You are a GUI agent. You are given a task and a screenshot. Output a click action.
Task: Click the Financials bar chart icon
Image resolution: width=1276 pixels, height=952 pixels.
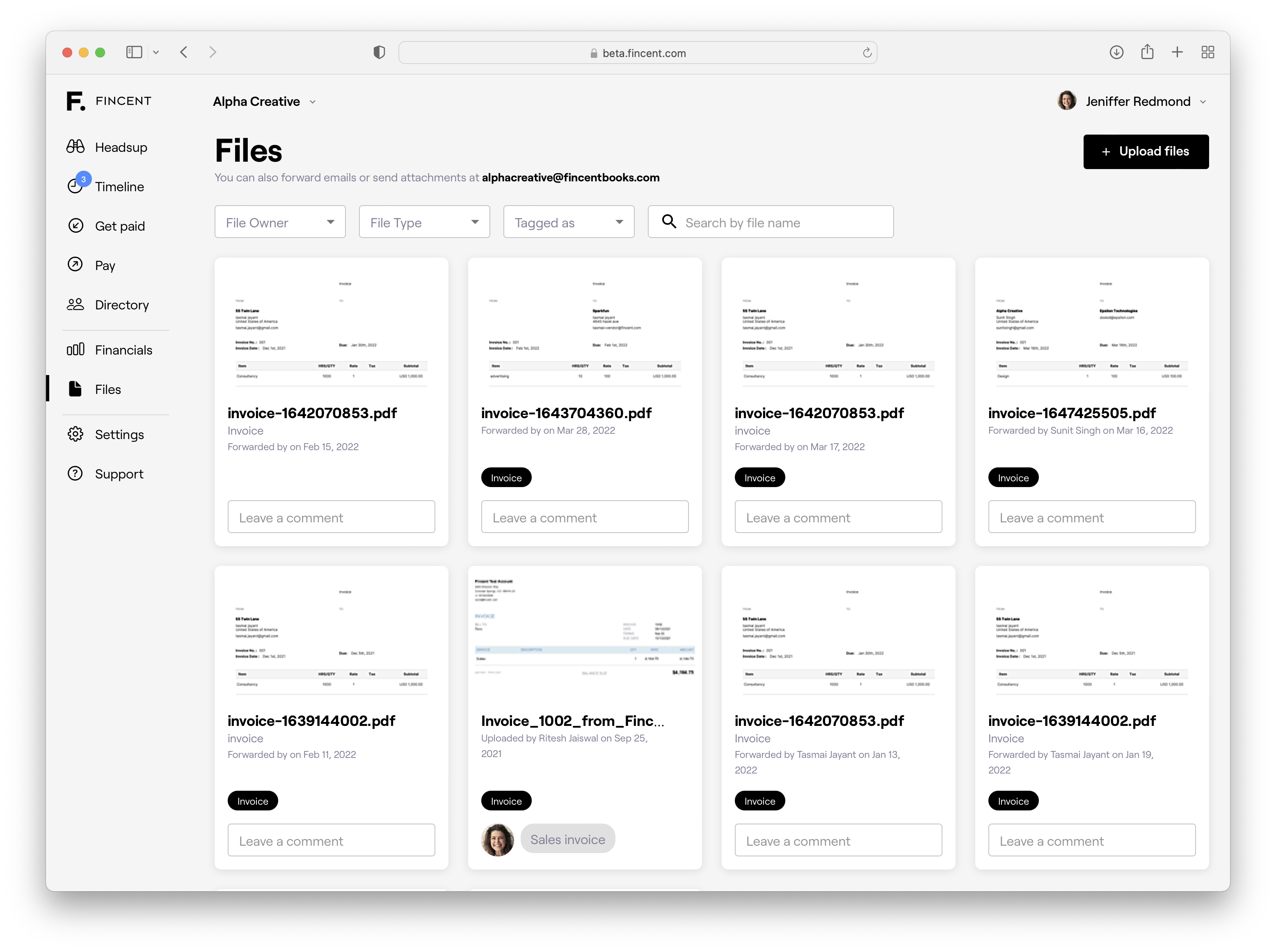[75, 349]
